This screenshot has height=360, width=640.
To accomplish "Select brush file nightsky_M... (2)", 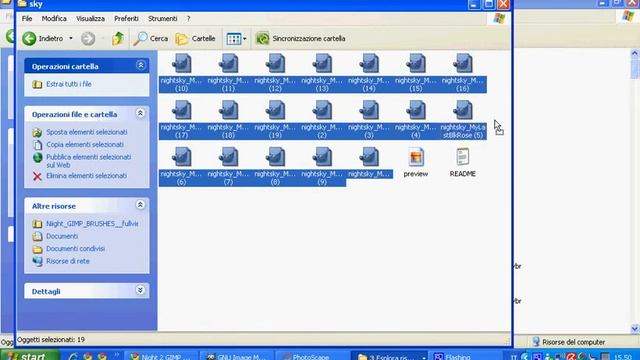I will pos(322,120).
